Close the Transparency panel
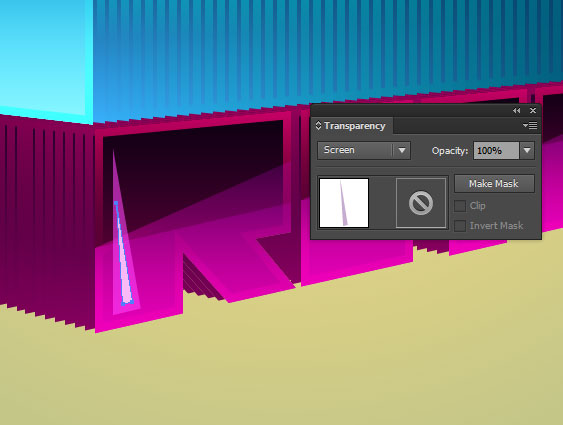Image resolution: width=563 pixels, height=425 pixels. 533,111
